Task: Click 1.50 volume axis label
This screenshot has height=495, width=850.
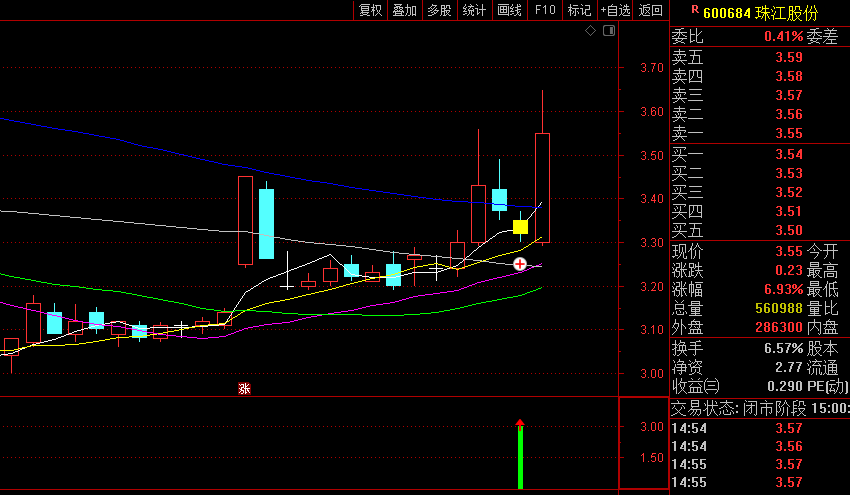Action: (x=652, y=458)
